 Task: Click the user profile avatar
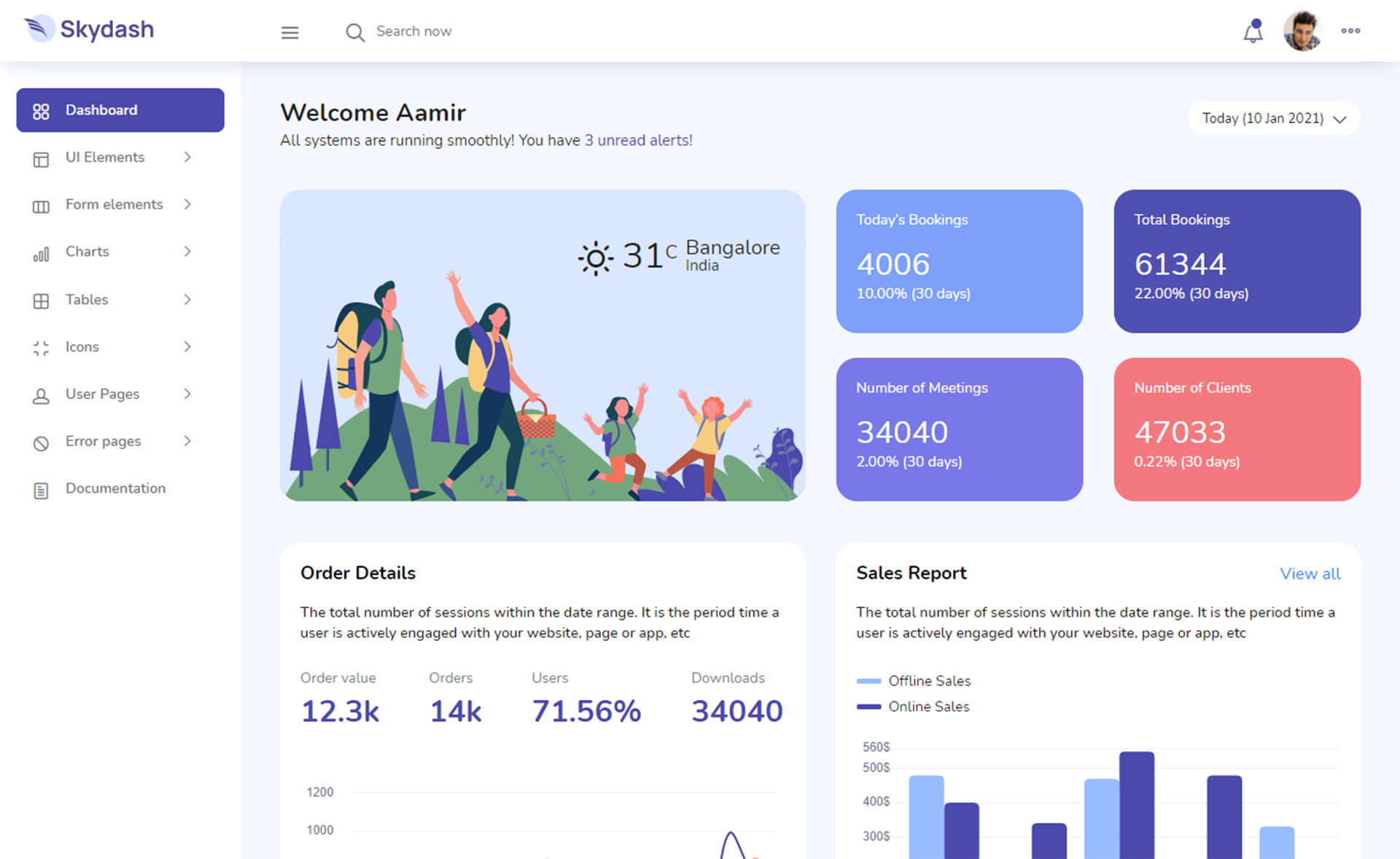(1302, 31)
